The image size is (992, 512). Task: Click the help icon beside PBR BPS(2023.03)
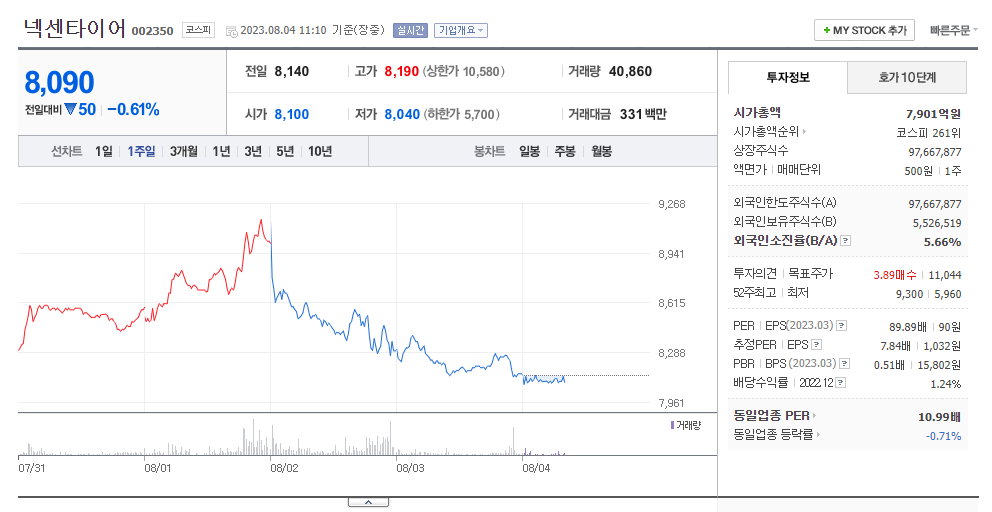coord(845,363)
